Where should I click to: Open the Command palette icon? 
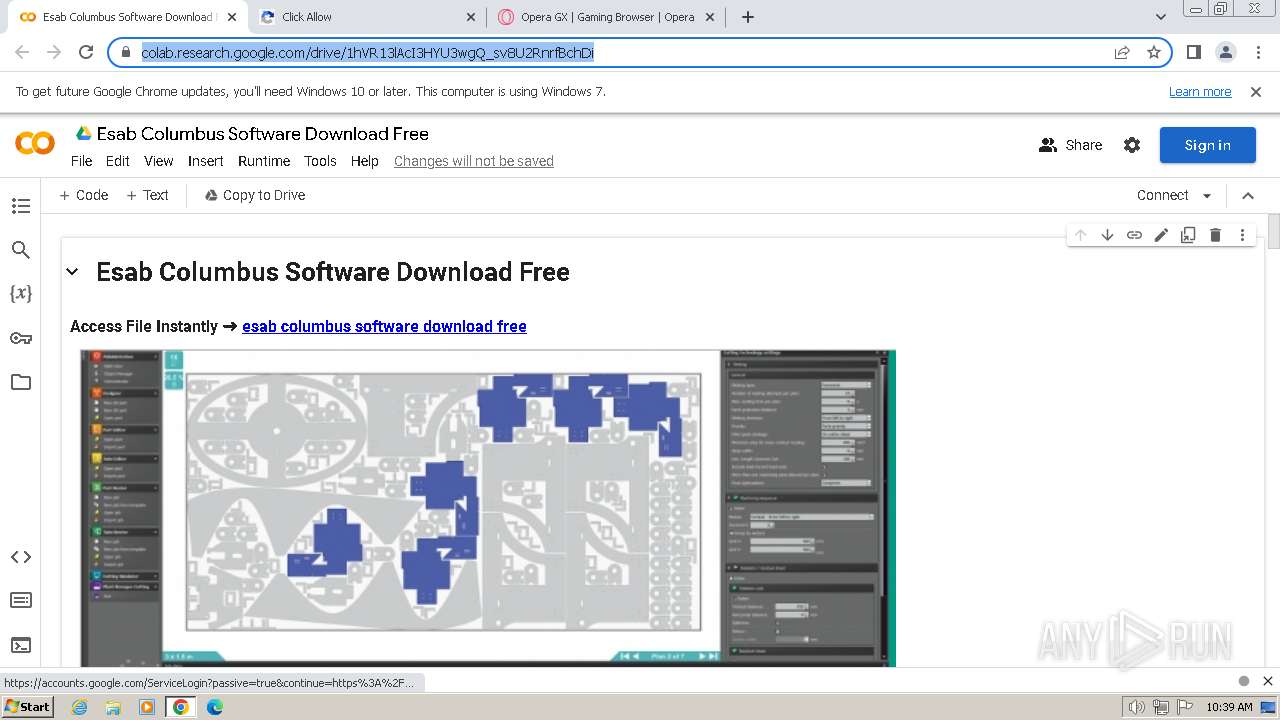tap(20, 600)
